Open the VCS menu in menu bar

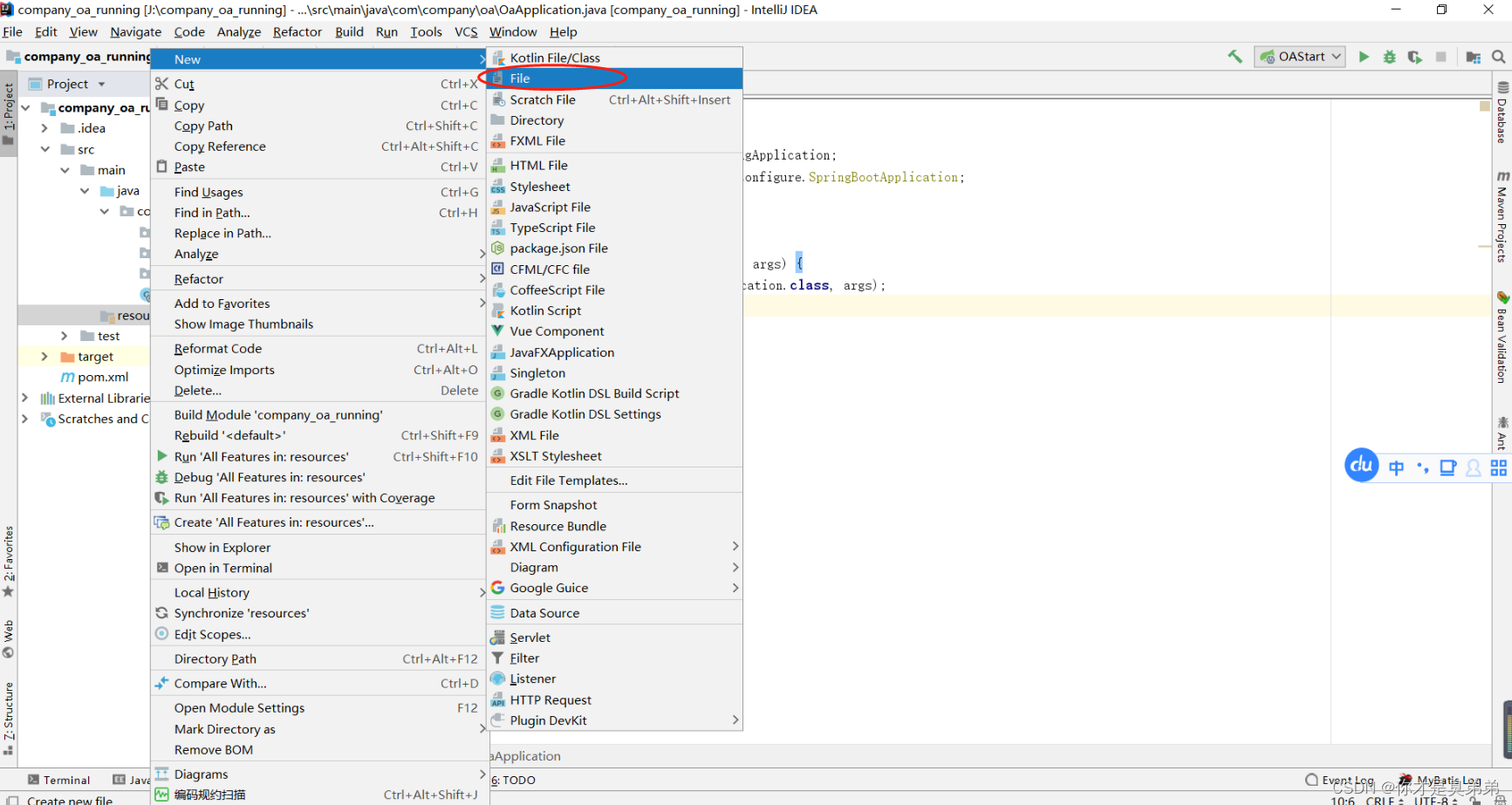pyautogui.click(x=466, y=31)
